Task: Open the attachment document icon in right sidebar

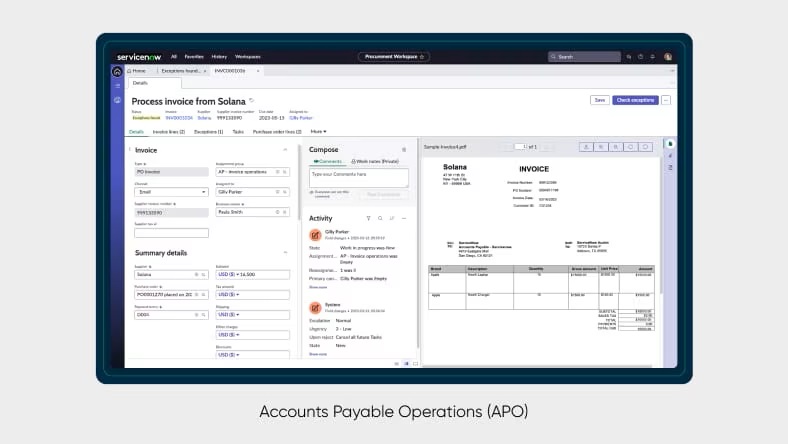Action: click(671, 145)
